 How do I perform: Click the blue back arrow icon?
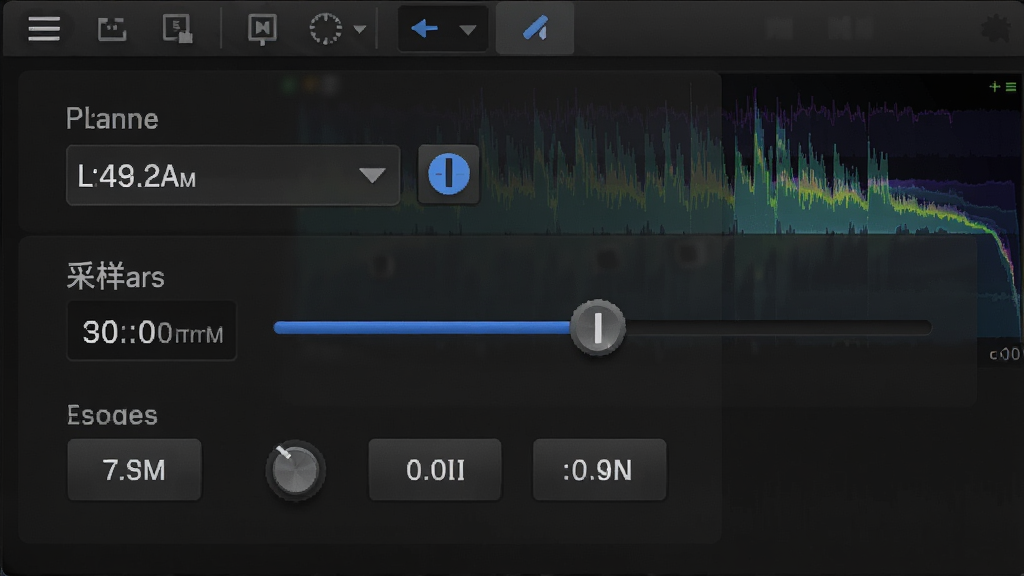pos(424,29)
